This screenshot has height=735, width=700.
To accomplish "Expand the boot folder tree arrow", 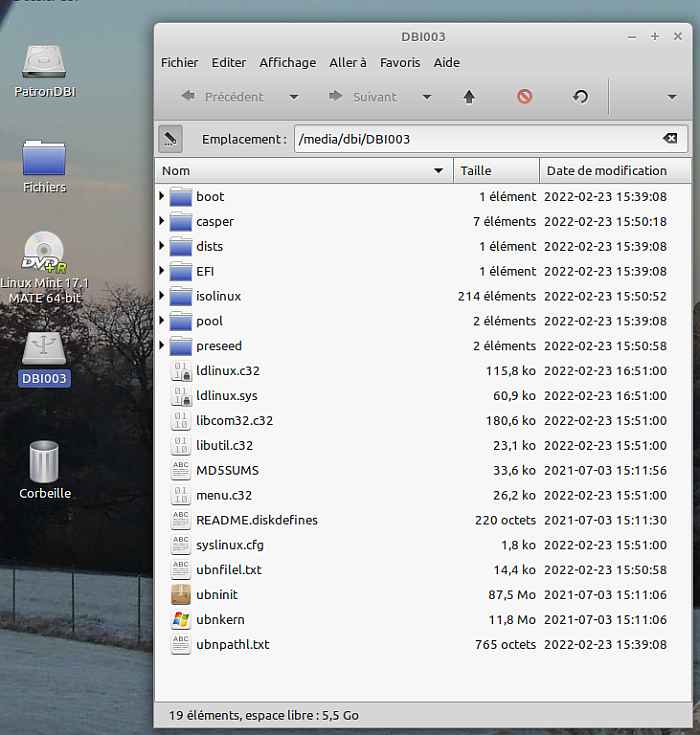I will pos(162,197).
